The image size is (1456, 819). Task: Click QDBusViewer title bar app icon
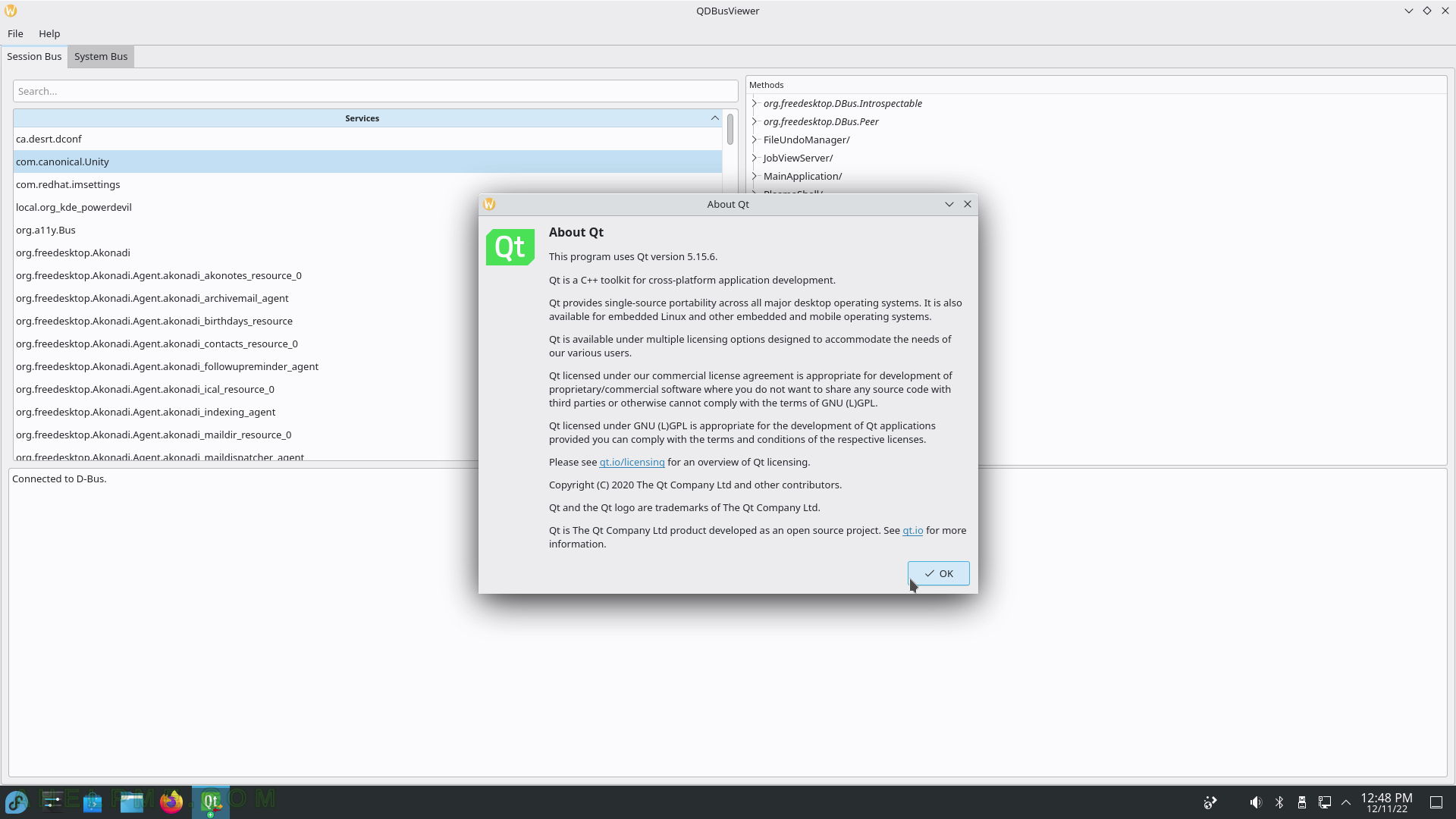11,11
